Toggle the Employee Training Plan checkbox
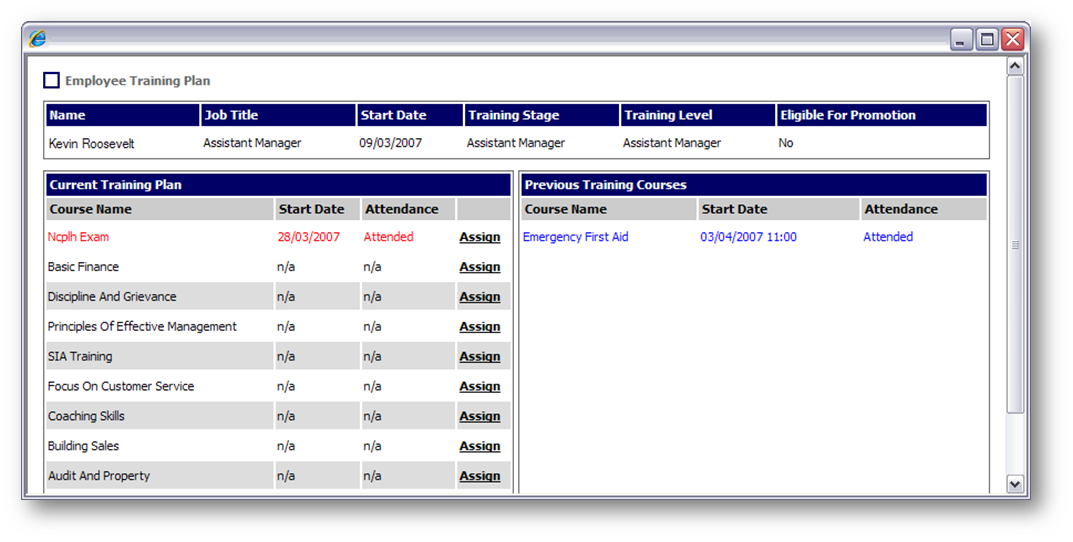Screen dimensions: 1073x542 tap(51, 80)
